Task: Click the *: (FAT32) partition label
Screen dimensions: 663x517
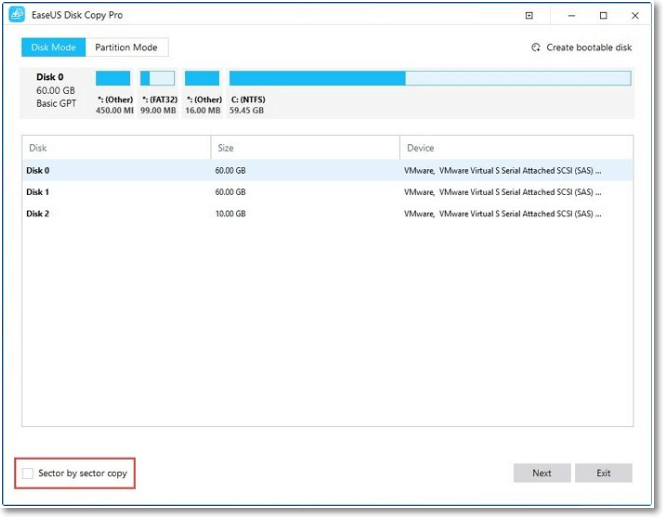Action: (x=160, y=99)
